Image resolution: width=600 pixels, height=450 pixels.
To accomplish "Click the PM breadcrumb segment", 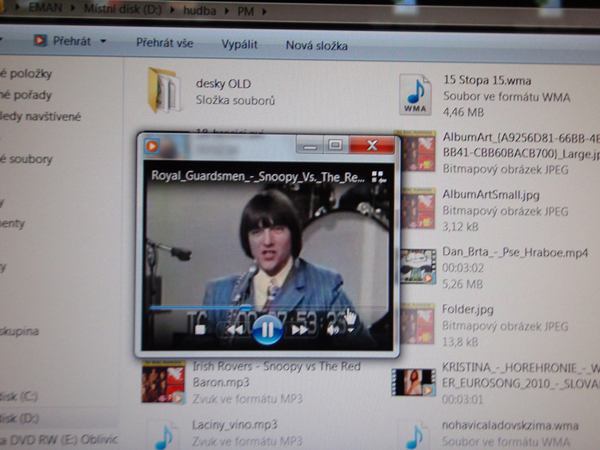I will (245, 11).
